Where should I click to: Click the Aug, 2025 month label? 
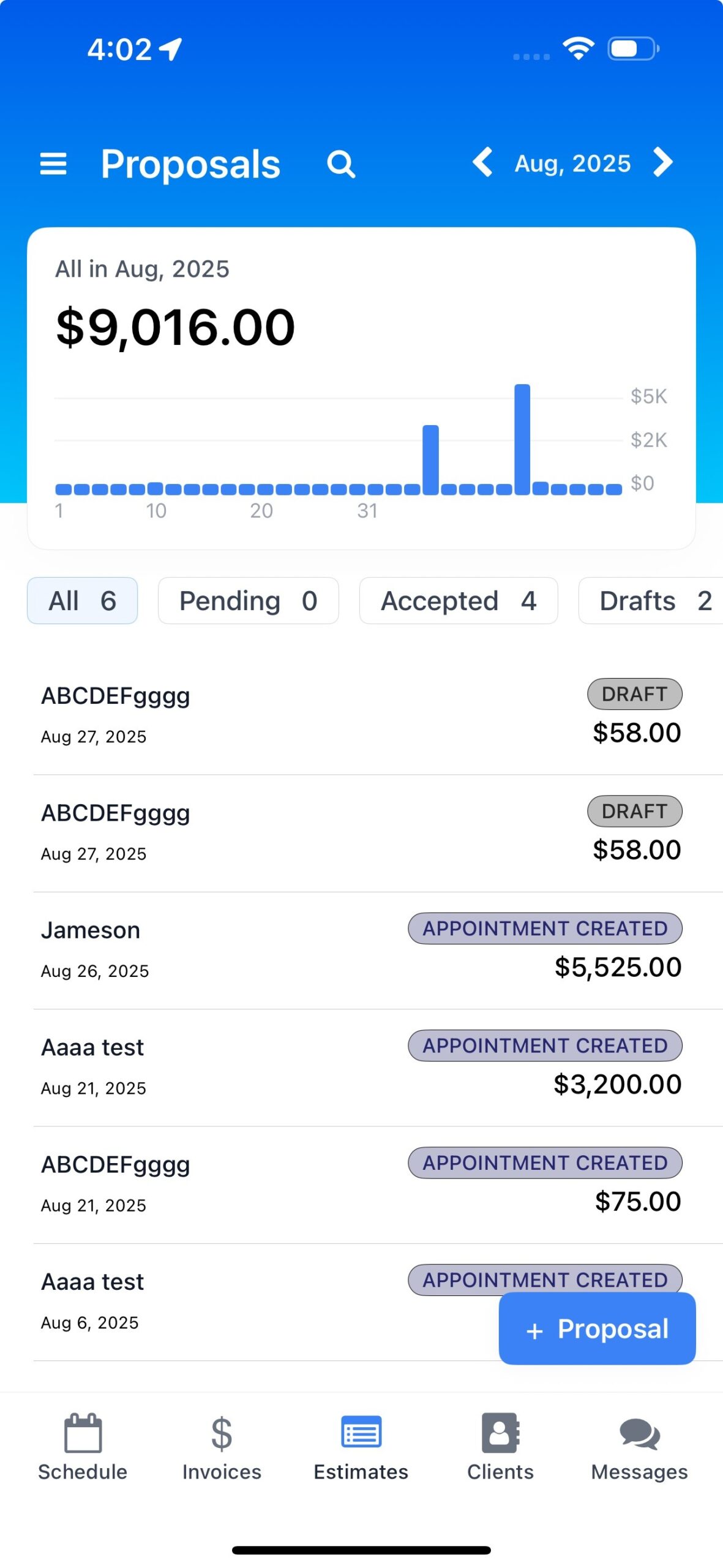coord(572,164)
